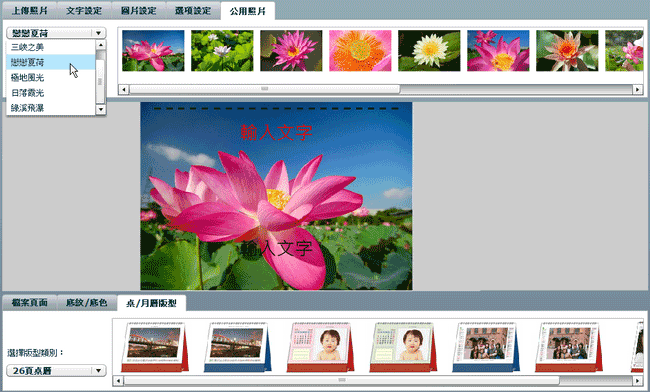This screenshot has width=650, height=392.
Task: Click the template strip scrollbar thumb
Action: [x=342, y=380]
